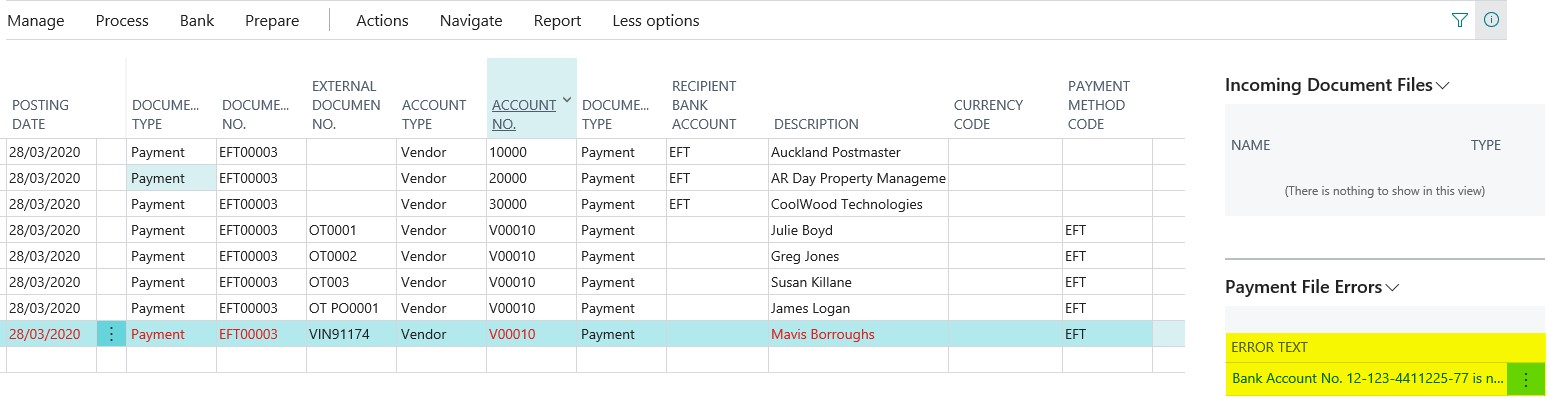
Task: Click posting date of Mavis Borroughs row
Action: 44,334
